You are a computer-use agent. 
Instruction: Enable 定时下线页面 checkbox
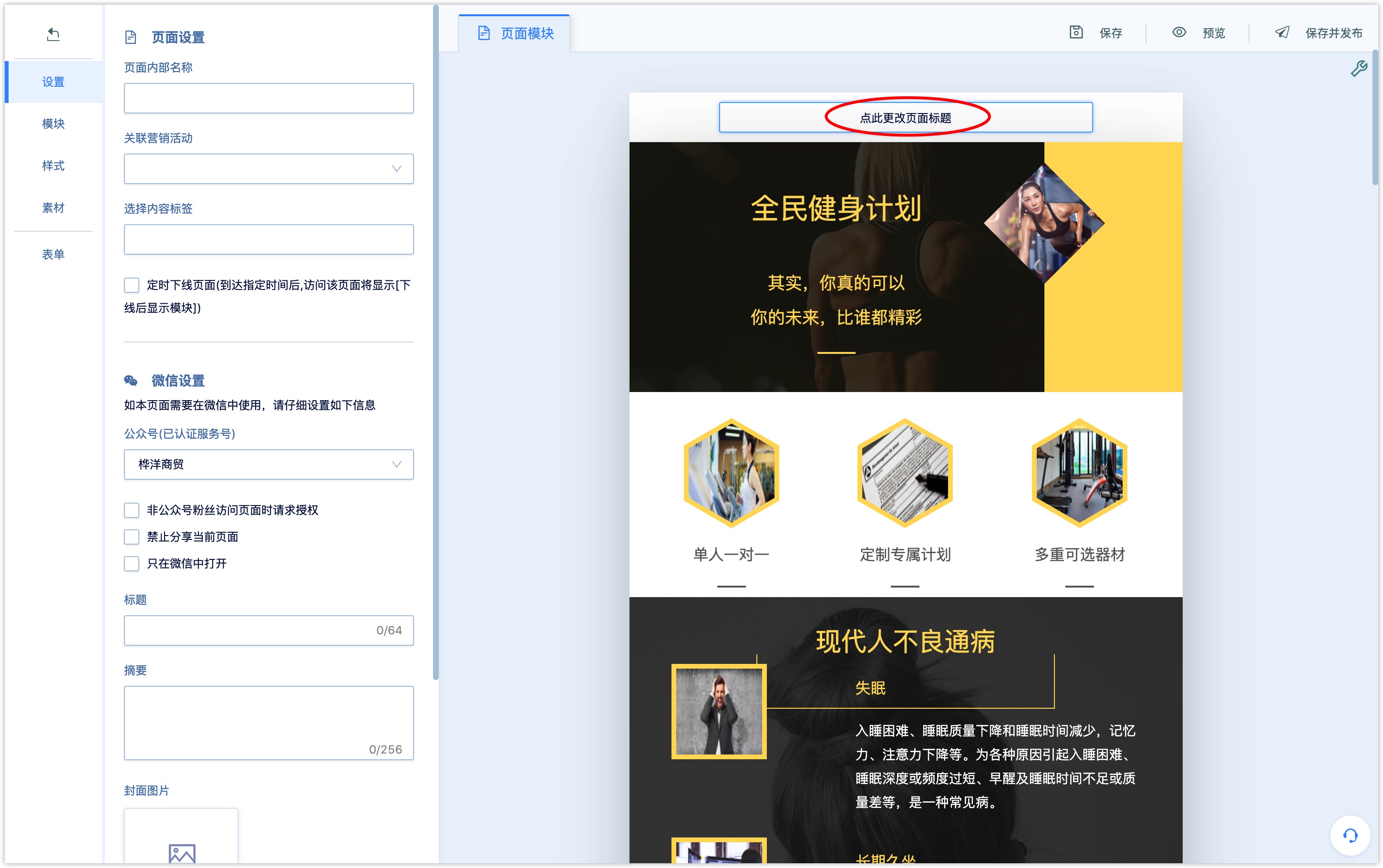pyautogui.click(x=132, y=285)
